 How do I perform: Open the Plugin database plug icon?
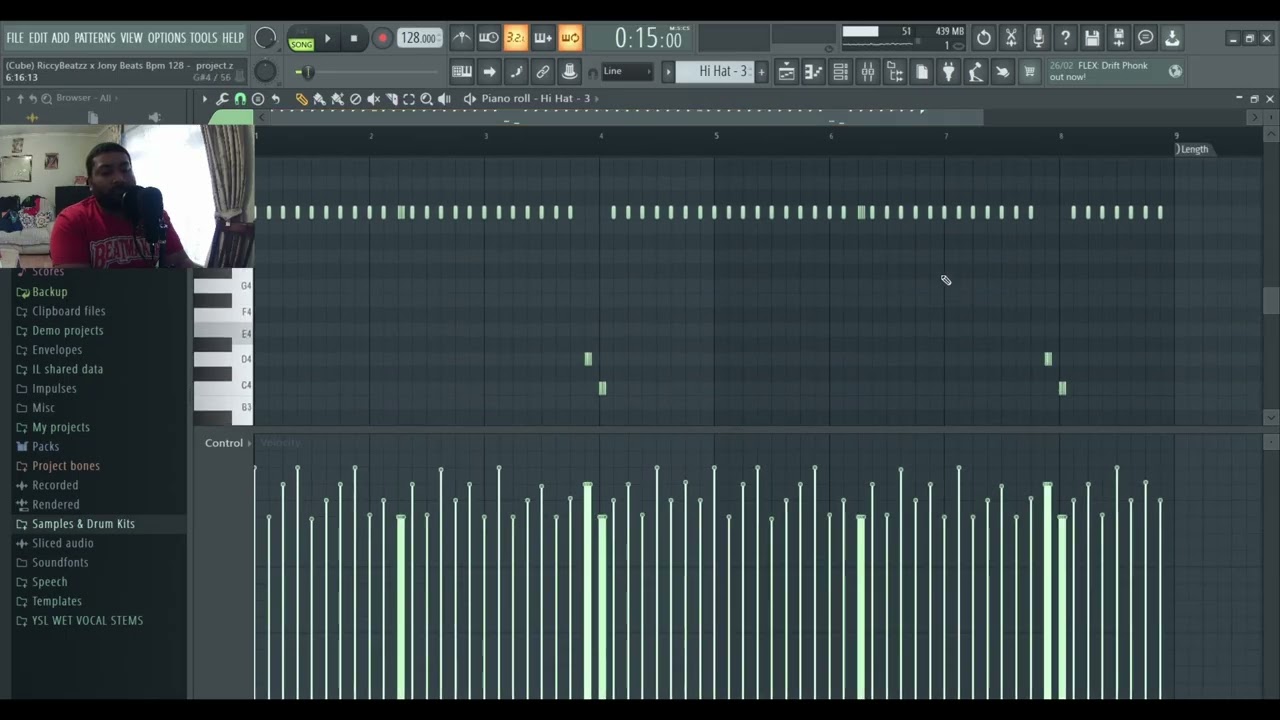(949, 72)
